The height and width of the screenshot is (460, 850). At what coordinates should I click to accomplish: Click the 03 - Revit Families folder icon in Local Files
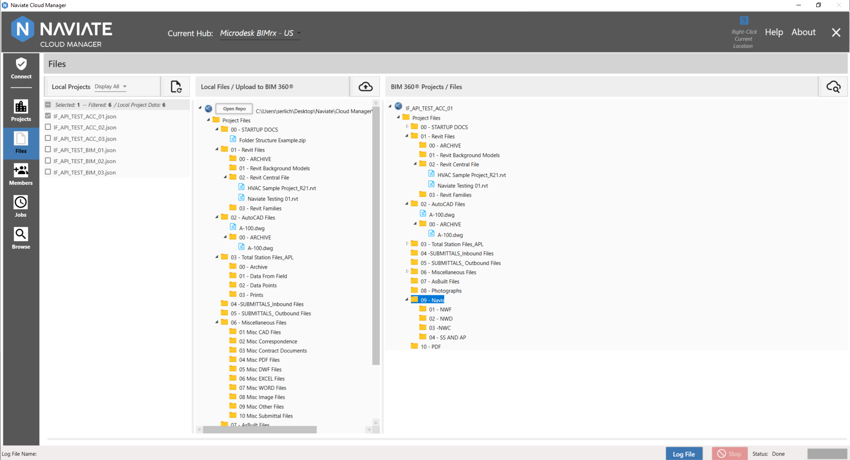[x=233, y=208]
